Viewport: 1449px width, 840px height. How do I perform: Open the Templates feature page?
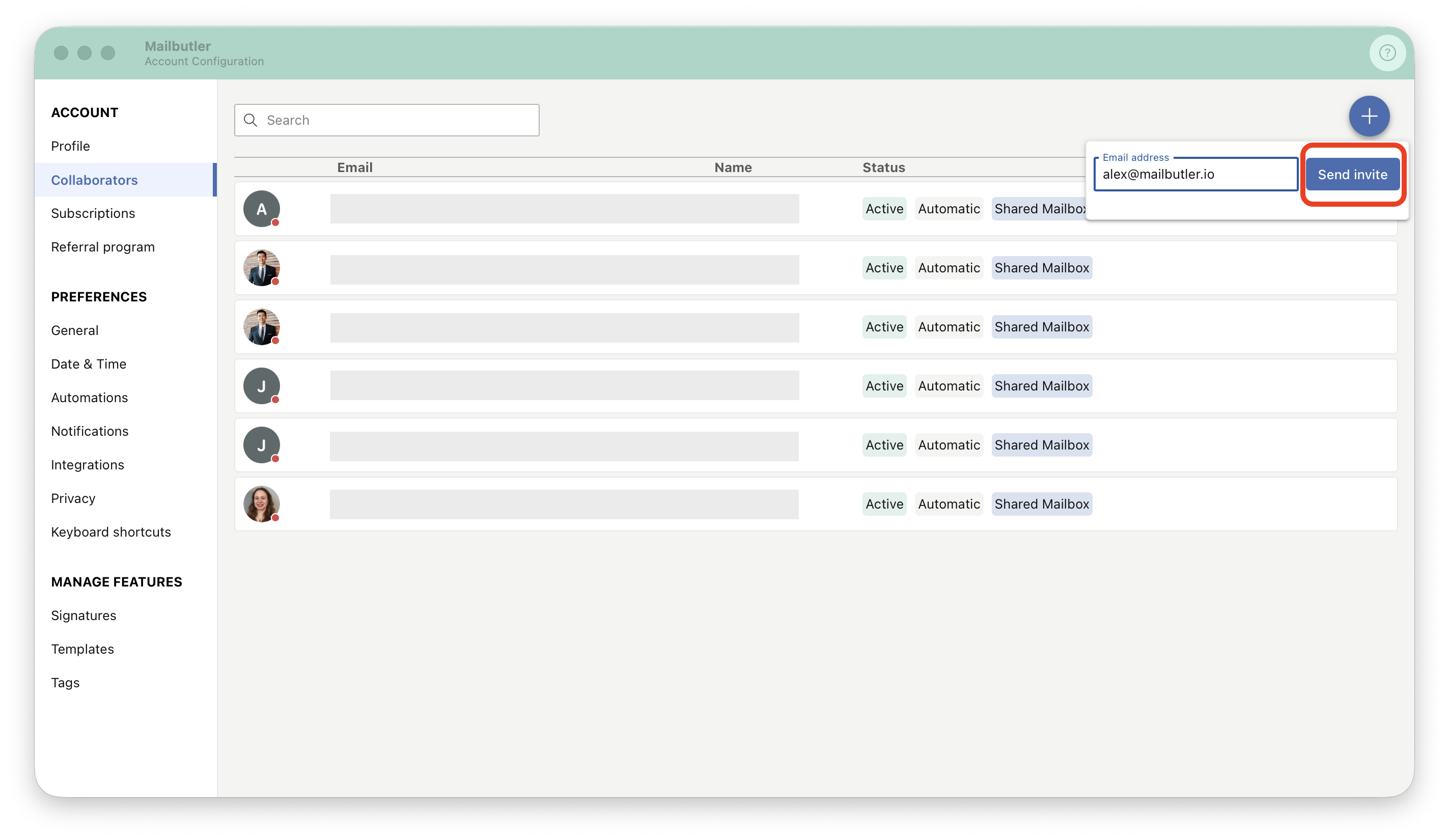(83, 649)
